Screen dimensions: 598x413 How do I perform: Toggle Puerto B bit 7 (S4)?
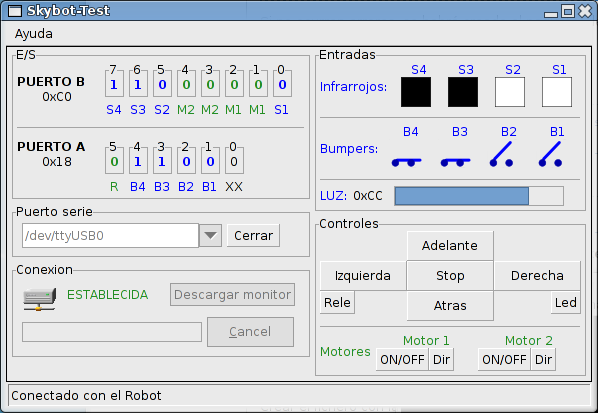(x=114, y=83)
